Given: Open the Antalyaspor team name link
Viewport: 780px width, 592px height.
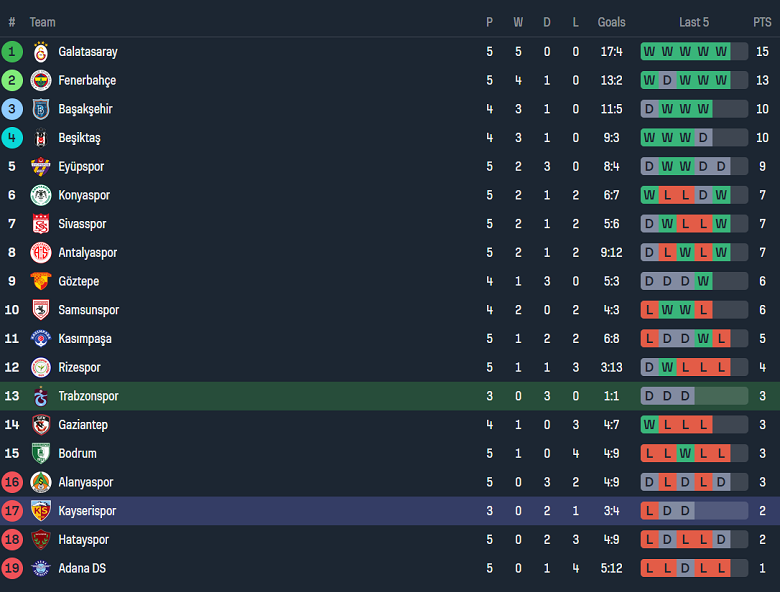Looking at the screenshot, I should (87, 253).
